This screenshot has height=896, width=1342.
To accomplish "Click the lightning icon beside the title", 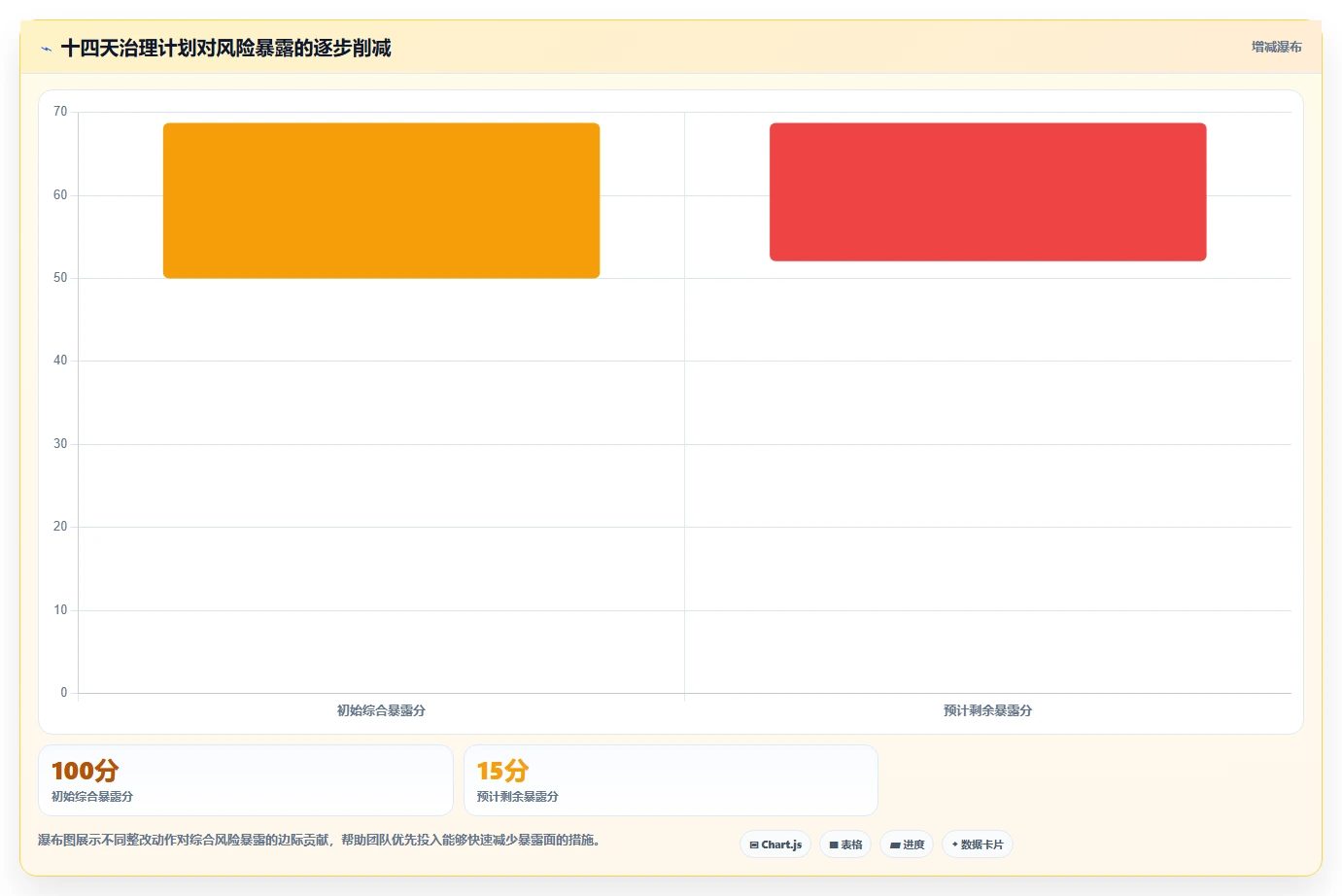I will pyautogui.click(x=46, y=49).
